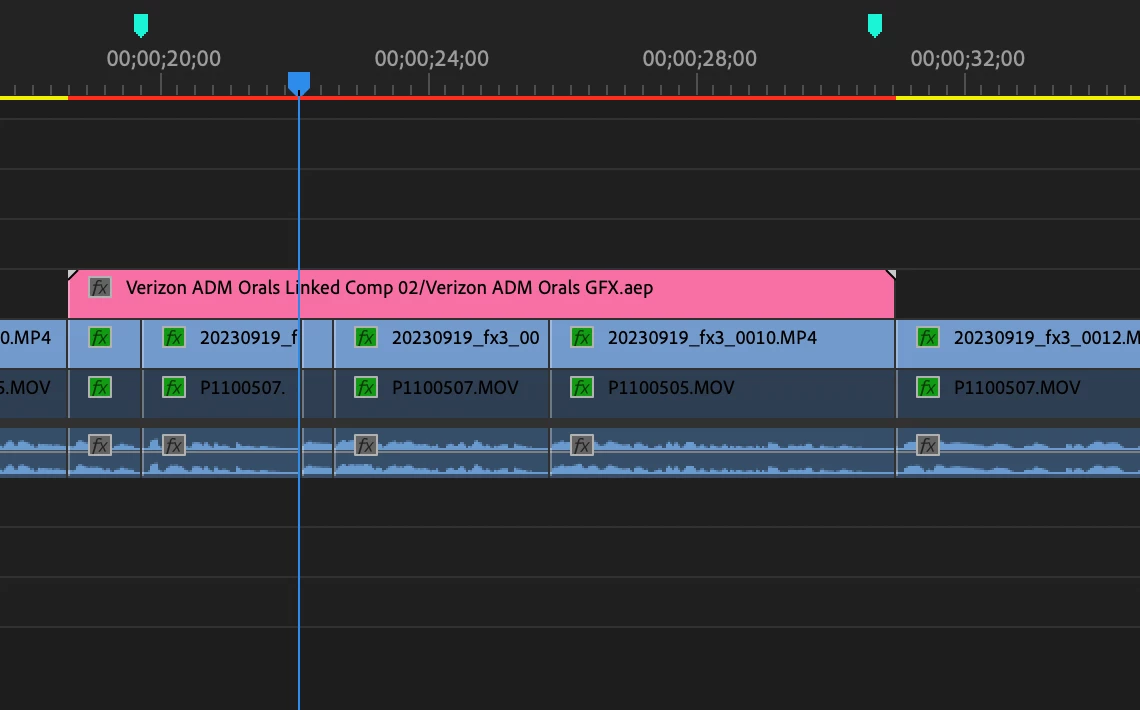Jump to ruler timecode 00;00;28;00
This screenshot has height=710, width=1140.
[699, 59]
